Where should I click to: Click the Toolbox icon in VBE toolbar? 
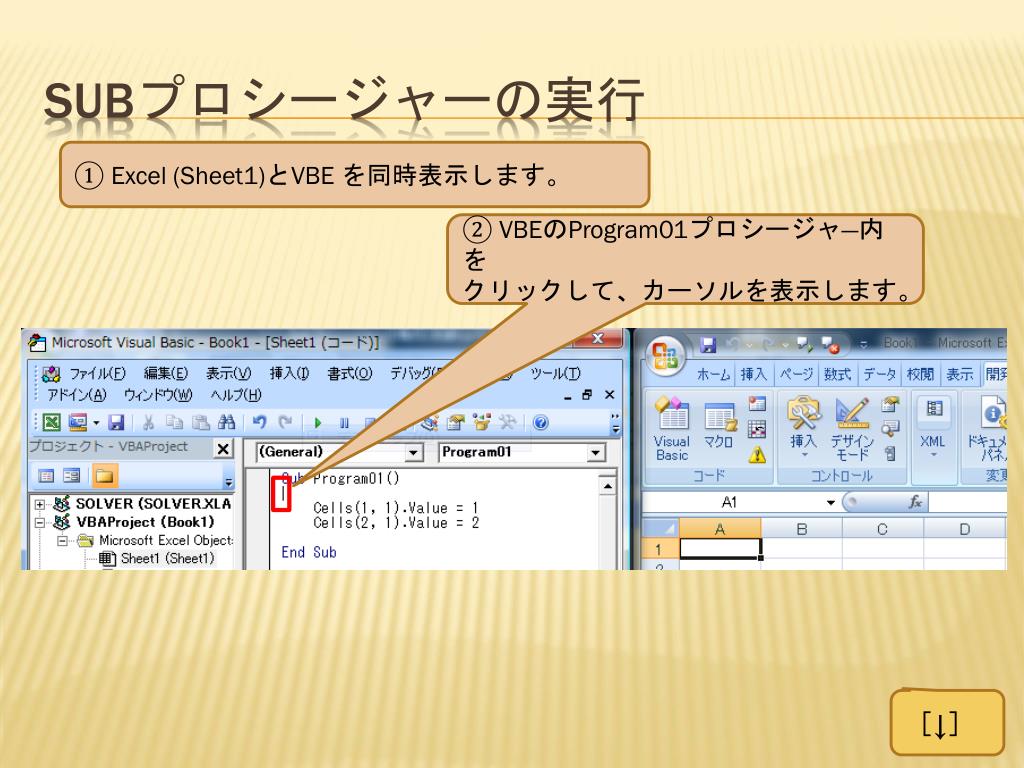click(x=507, y=423)
